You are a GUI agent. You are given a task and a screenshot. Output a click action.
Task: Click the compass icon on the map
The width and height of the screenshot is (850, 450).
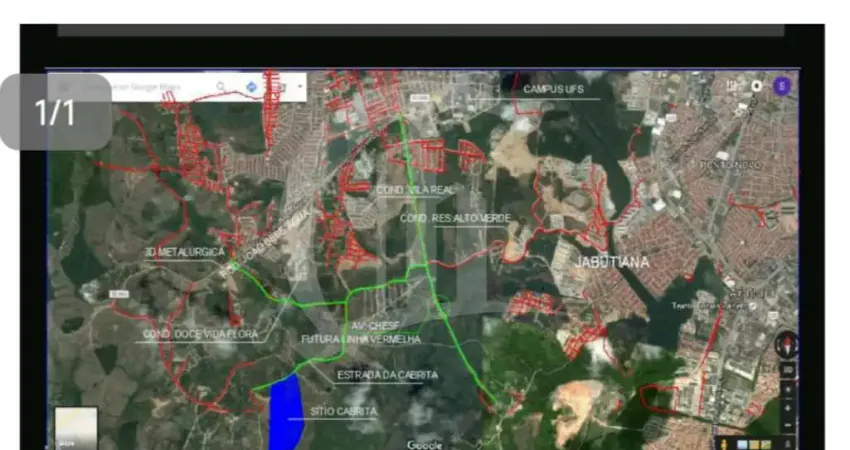pyautogui.click(x=786, y=345)
